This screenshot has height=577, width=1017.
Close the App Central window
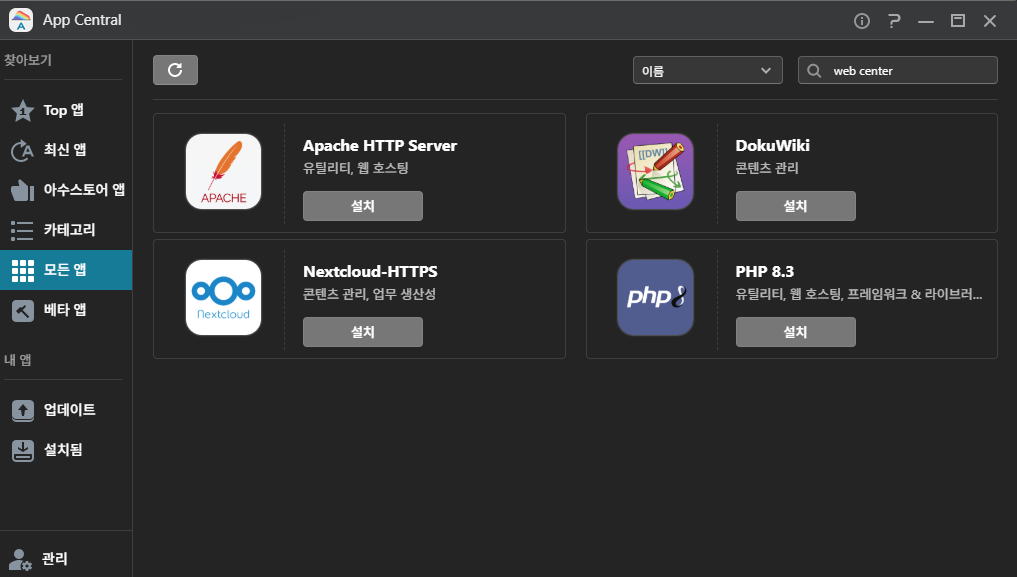[990, 21]
